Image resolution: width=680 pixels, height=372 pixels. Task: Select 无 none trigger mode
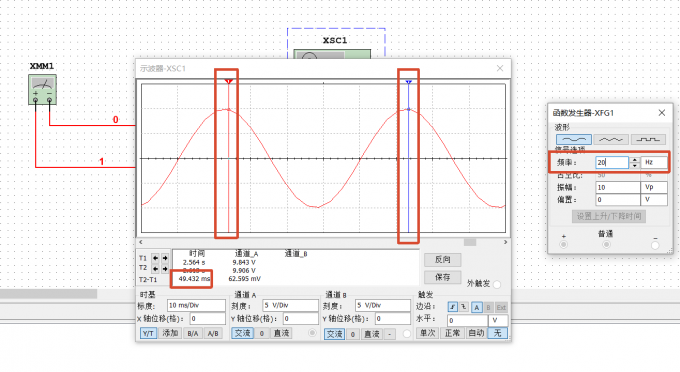497,333
